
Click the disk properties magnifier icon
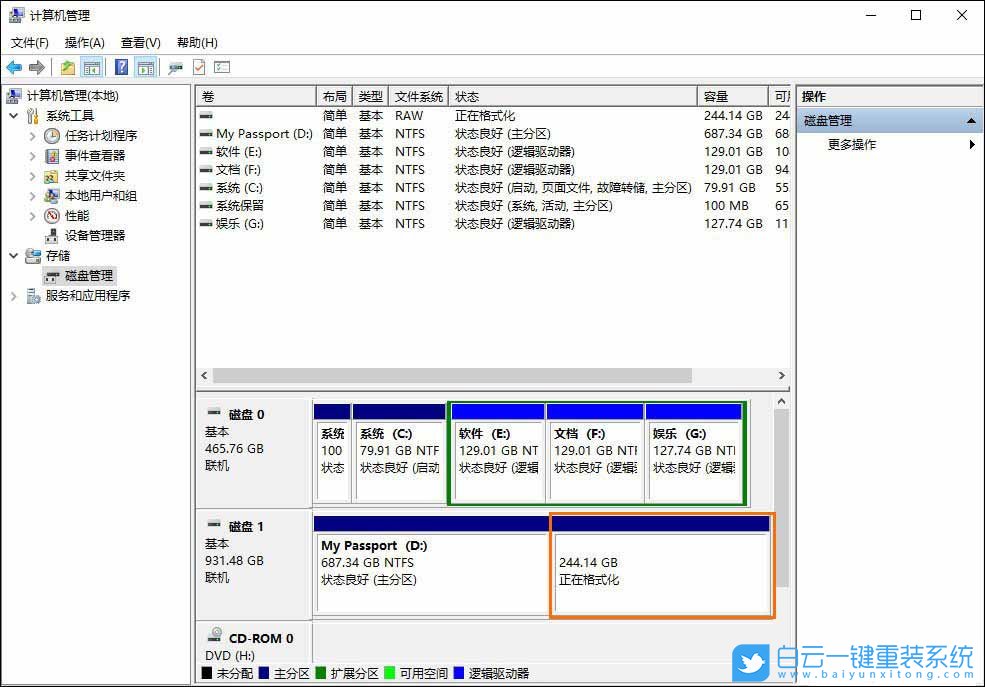point(175,67)
